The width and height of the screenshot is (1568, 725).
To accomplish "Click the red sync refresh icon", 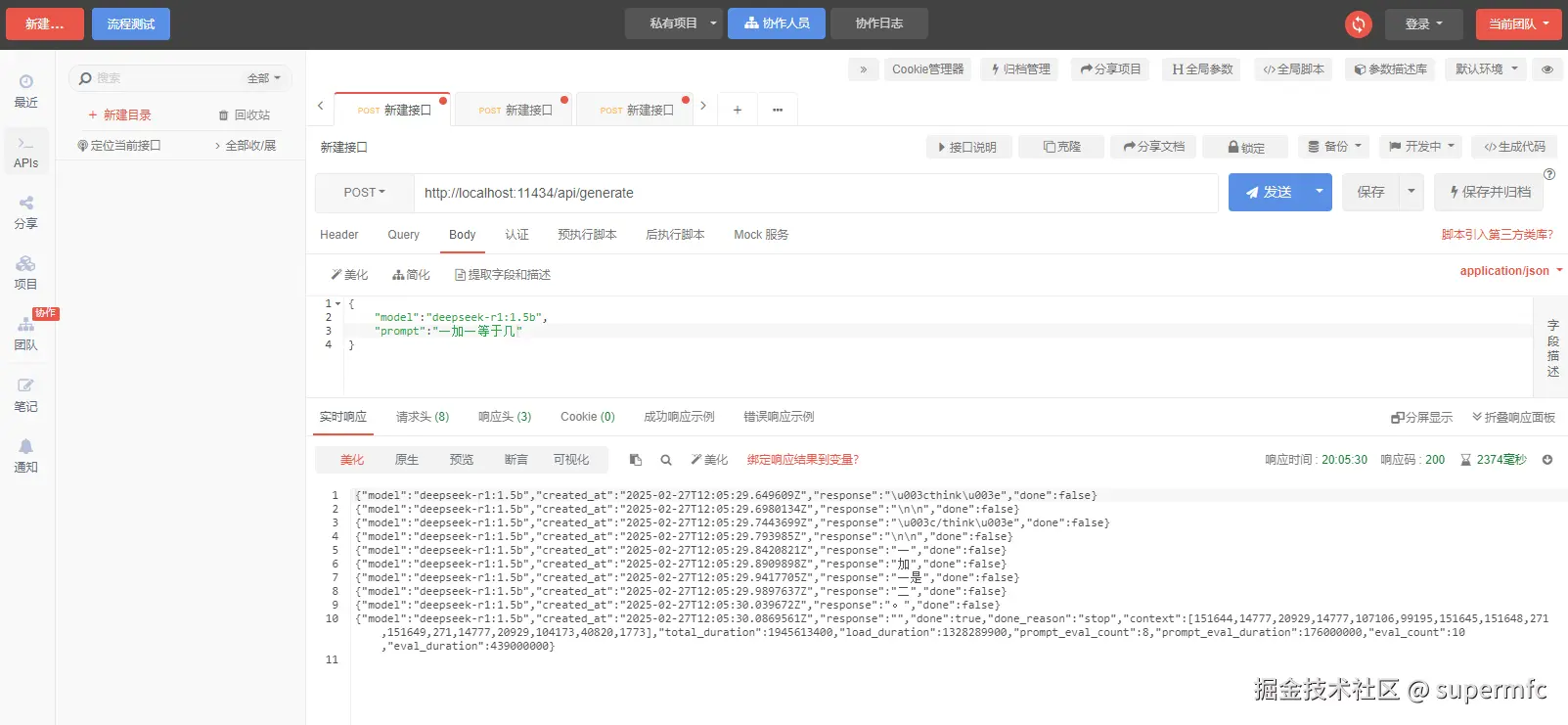I will 1358,24.
